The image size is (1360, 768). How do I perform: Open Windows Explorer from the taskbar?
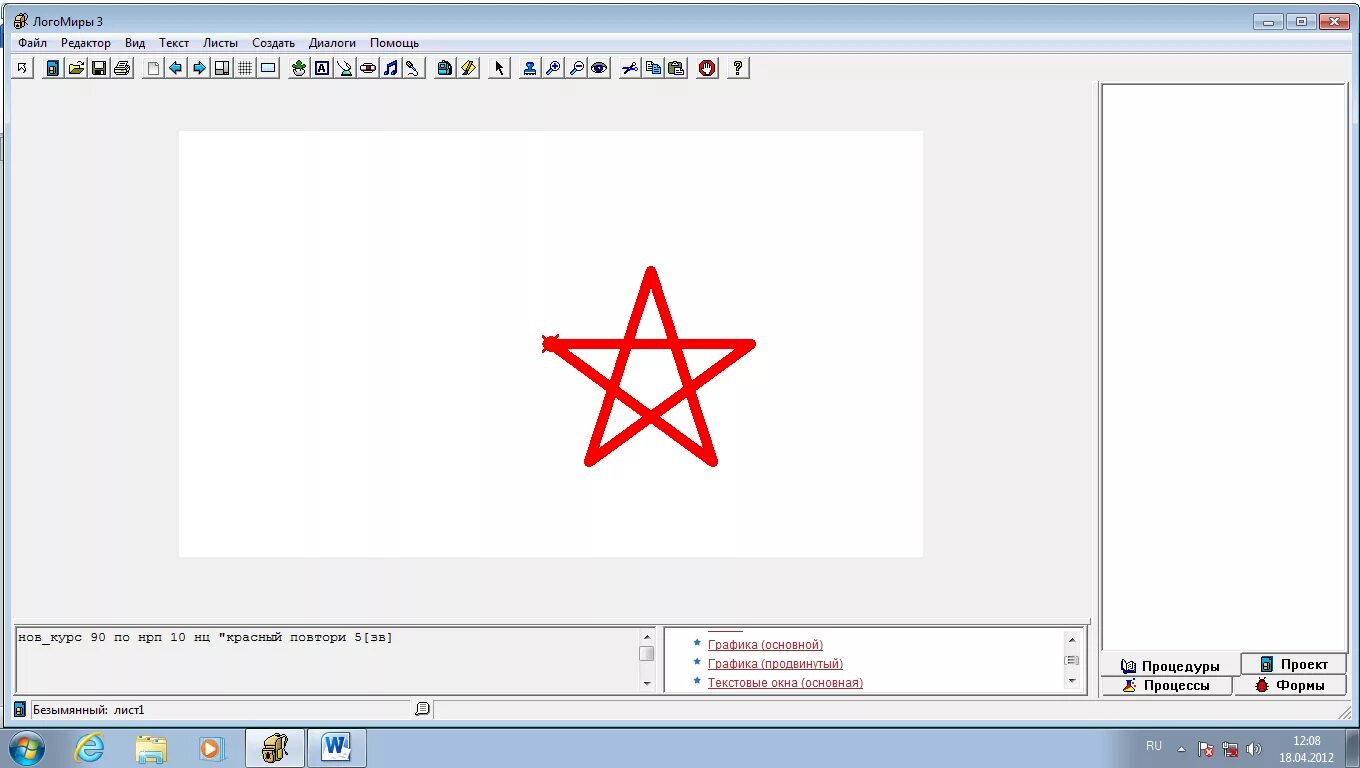[x=151, y=748]
